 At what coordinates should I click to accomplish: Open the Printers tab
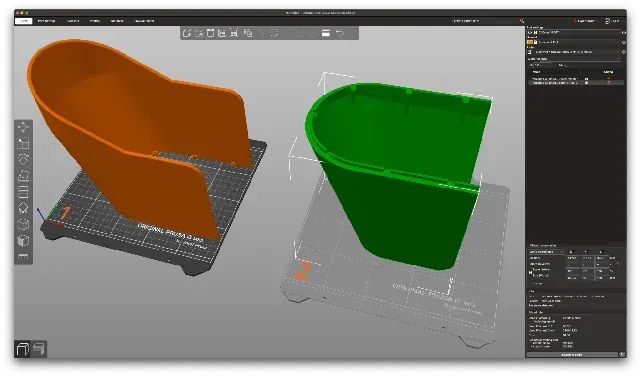pos(95,21)
